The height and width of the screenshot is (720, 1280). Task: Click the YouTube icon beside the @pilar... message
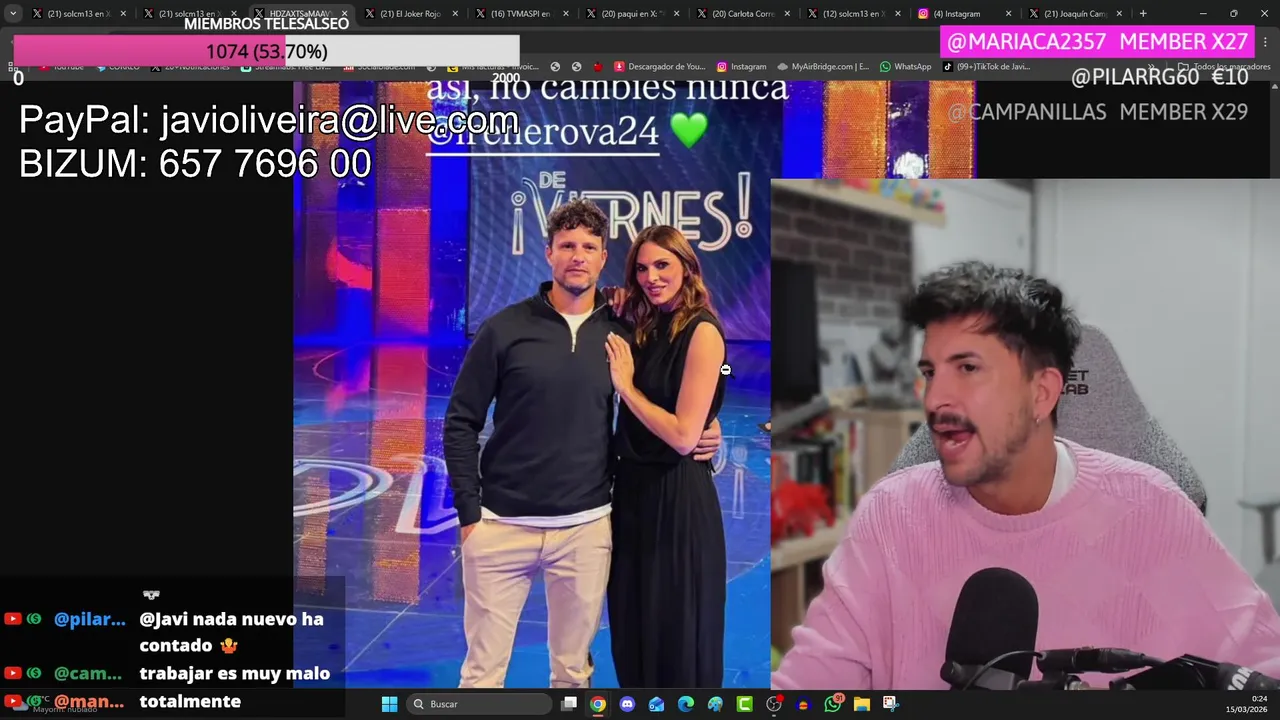coord(13,619)
